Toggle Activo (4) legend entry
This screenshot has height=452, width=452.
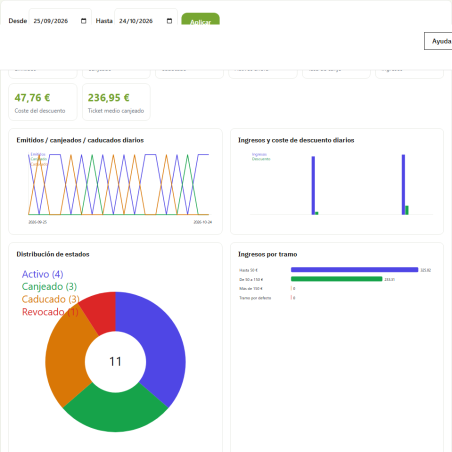[42, 274]
